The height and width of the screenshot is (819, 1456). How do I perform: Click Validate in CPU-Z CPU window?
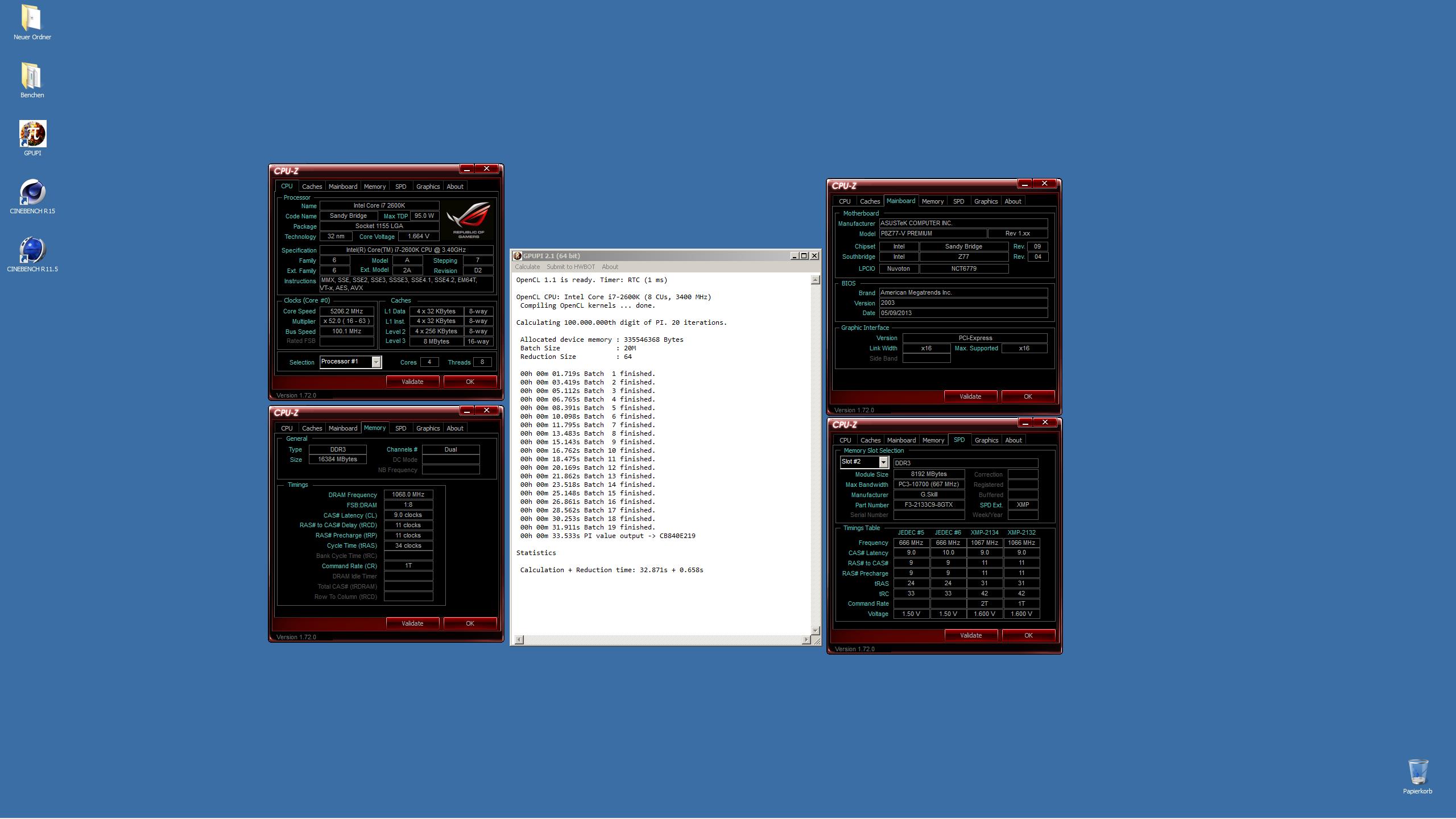[x=412, y=382]
